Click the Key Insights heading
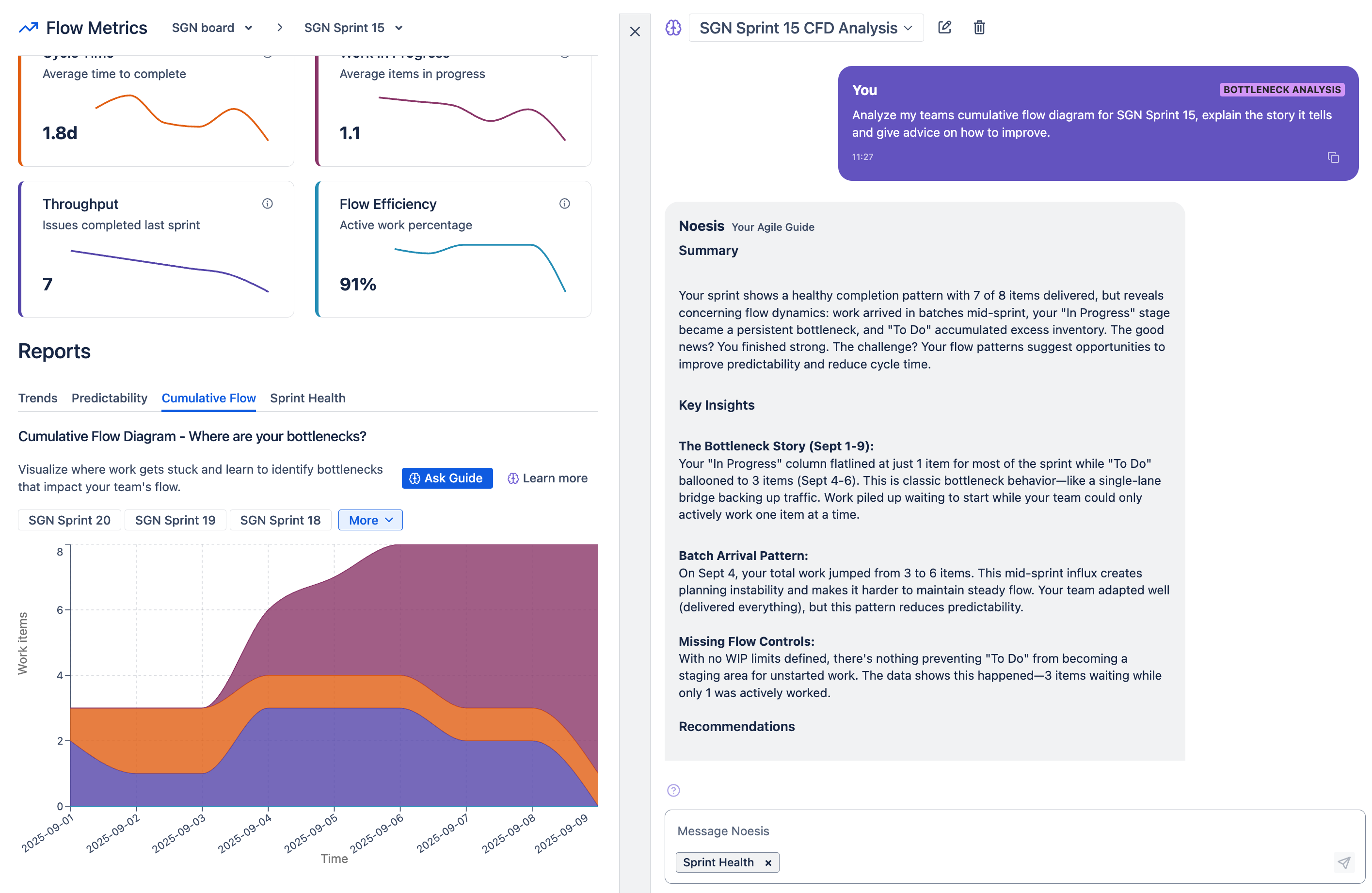This screenshot has width=1372, height=893. point(716,405)
